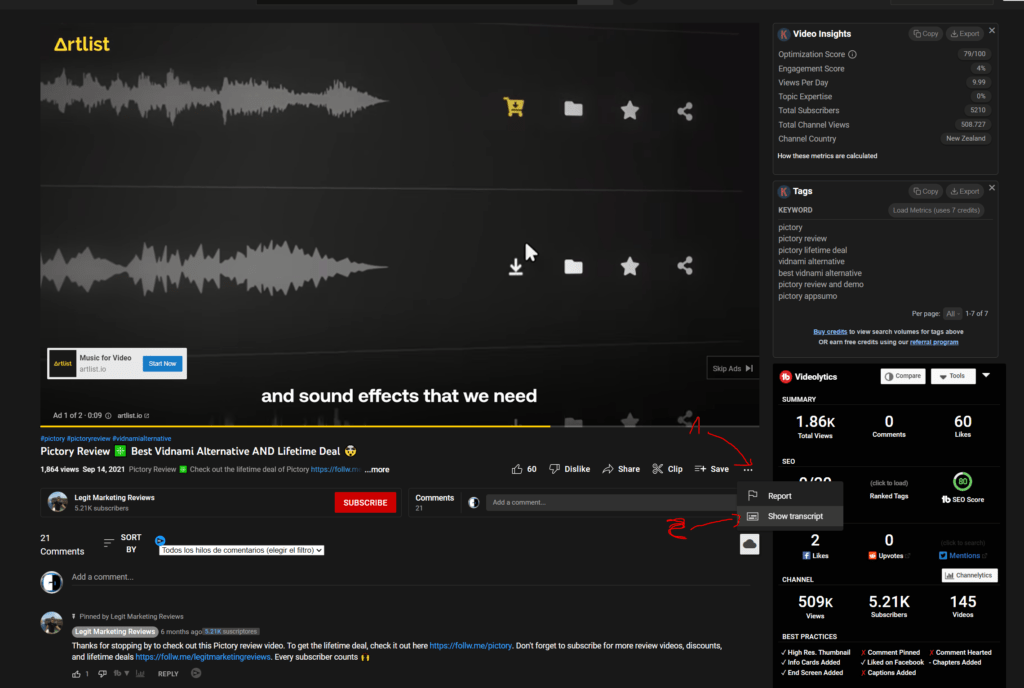This screenshot has height=688, width=1024.
Task: Select Report from the context menu
Action: 790,496
